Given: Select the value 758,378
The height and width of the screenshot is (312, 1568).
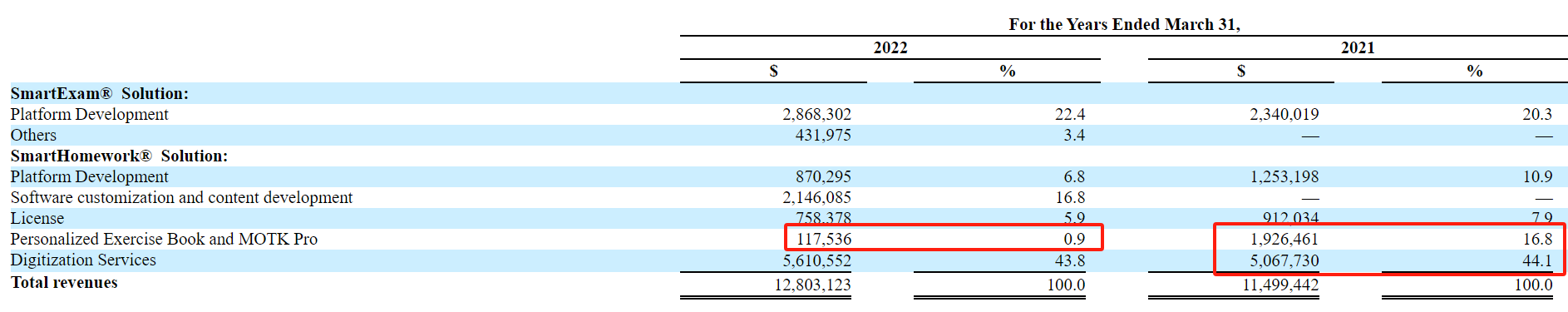Looking at the screenshot, I should point(823,218).
